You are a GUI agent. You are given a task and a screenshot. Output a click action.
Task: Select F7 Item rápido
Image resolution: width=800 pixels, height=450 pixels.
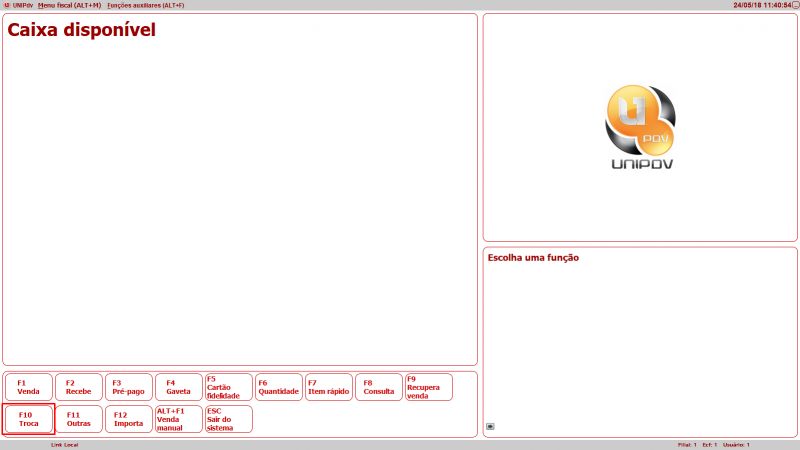coord(329,387)
